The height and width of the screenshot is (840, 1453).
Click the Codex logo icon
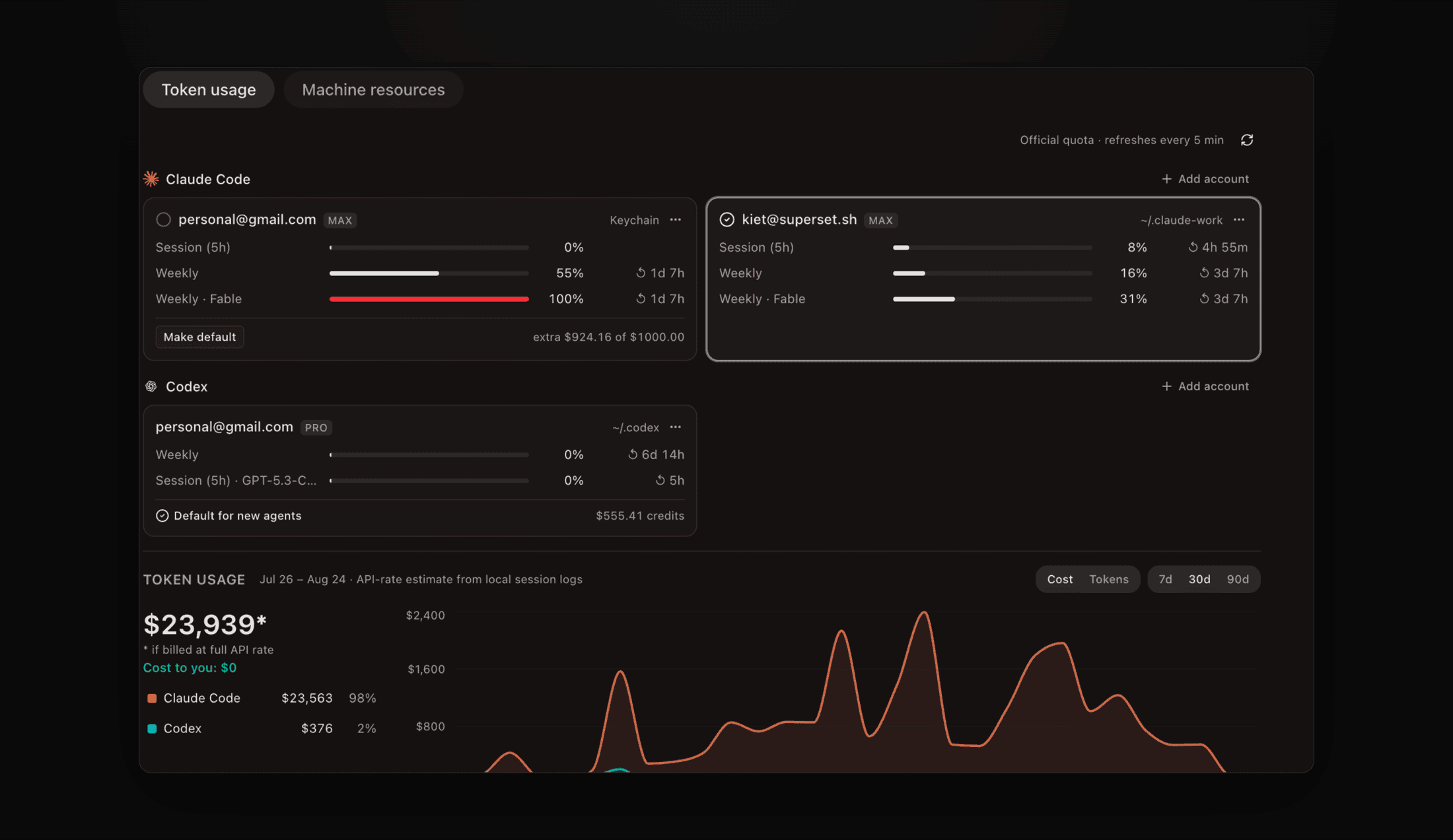pos(151,386)
